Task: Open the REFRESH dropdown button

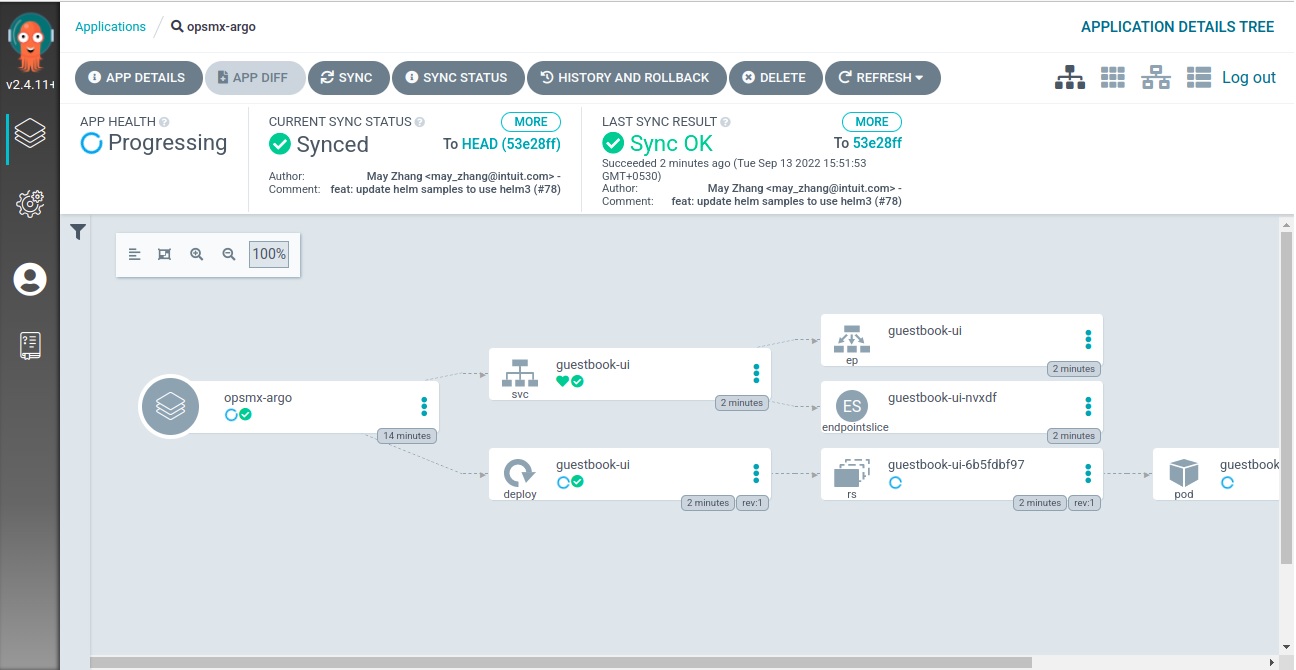Action: coord(882,78)
